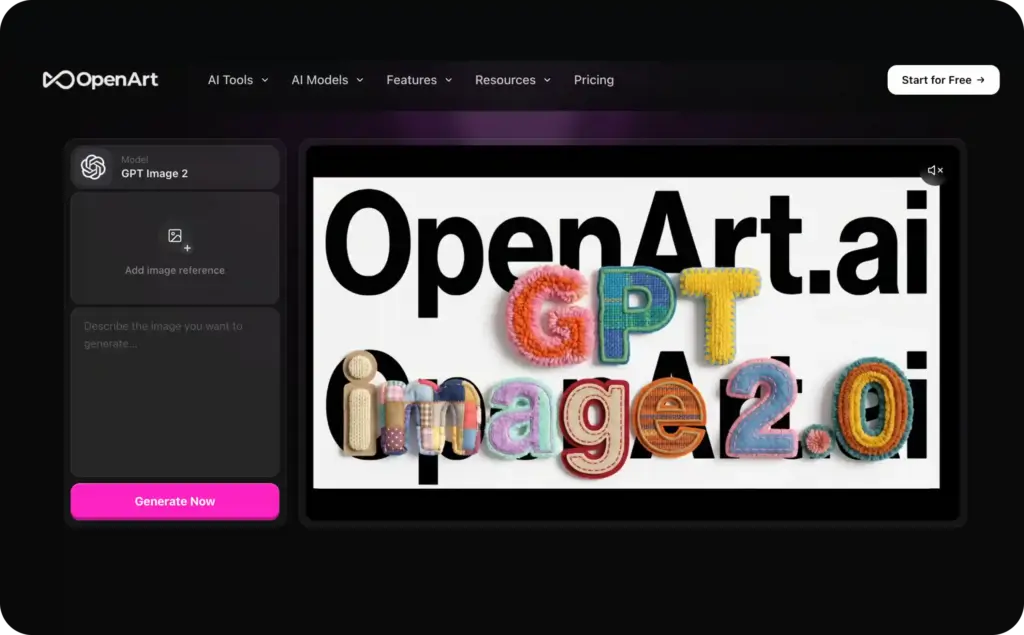The width and height of the screenshot is (1024, 635).
Task: Unmute the video with the speaker icon
Action: [x=935, y=171]
